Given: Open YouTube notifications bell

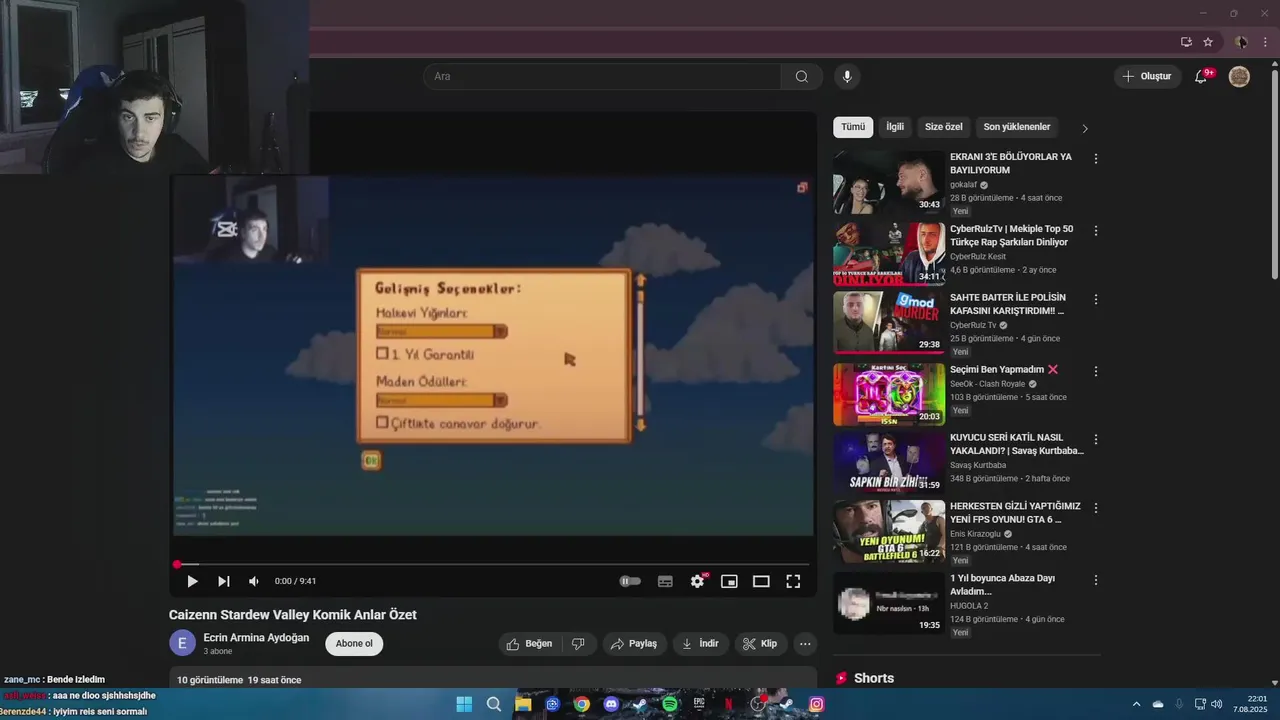Looking at the screenshot, I should pos(1201,77).
